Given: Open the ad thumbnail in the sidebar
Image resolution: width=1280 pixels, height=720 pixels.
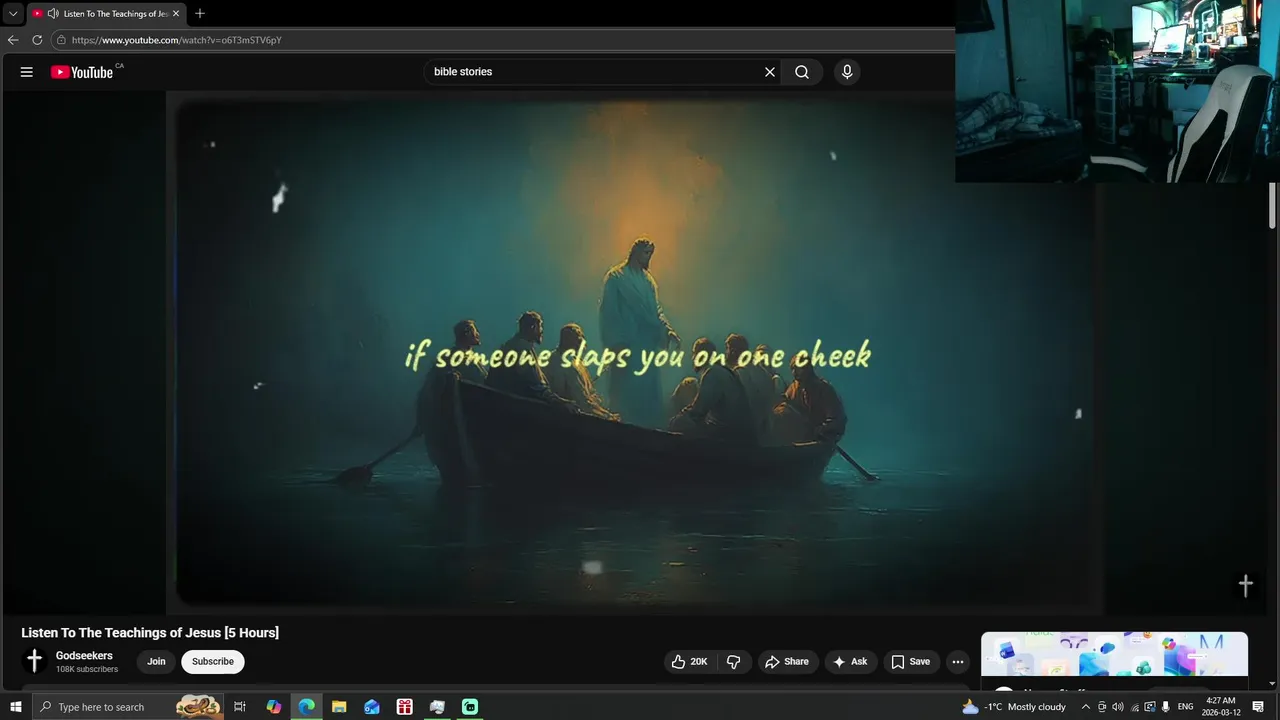Looking at the screenshot, I should pos(1114,654).
